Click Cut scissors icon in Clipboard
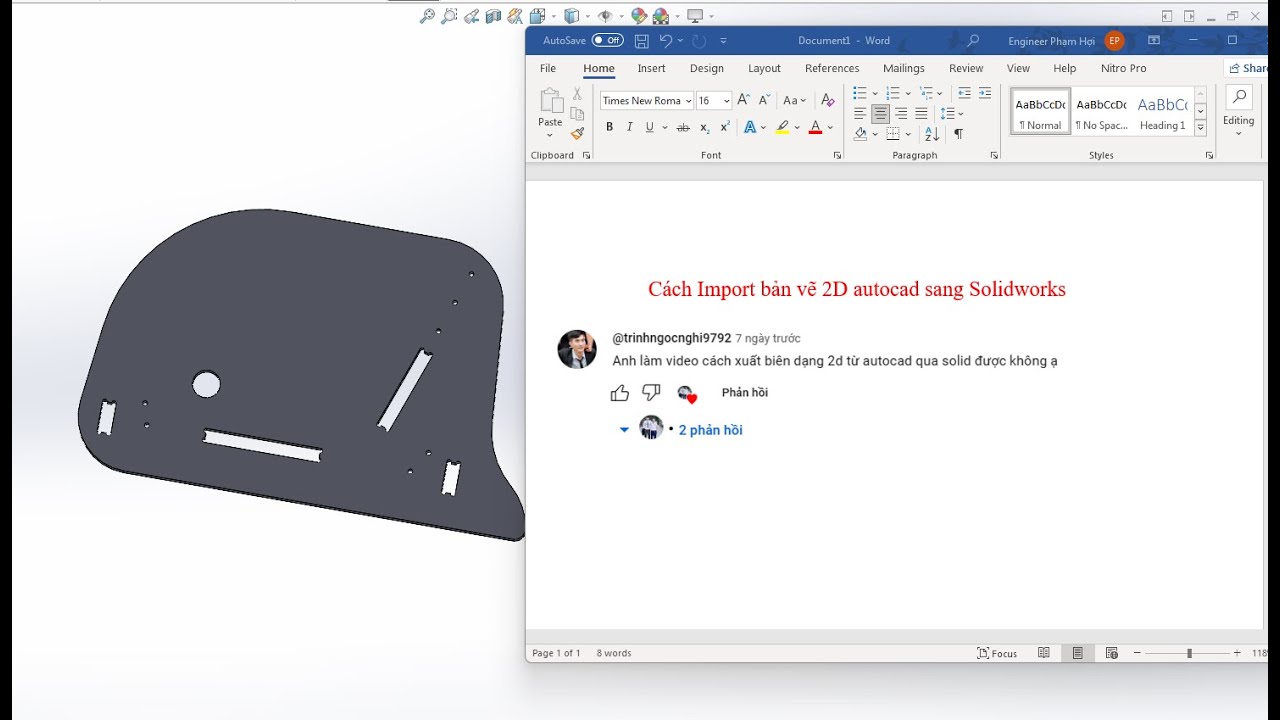The image size is (1280, 720). [x=577, y=94]
